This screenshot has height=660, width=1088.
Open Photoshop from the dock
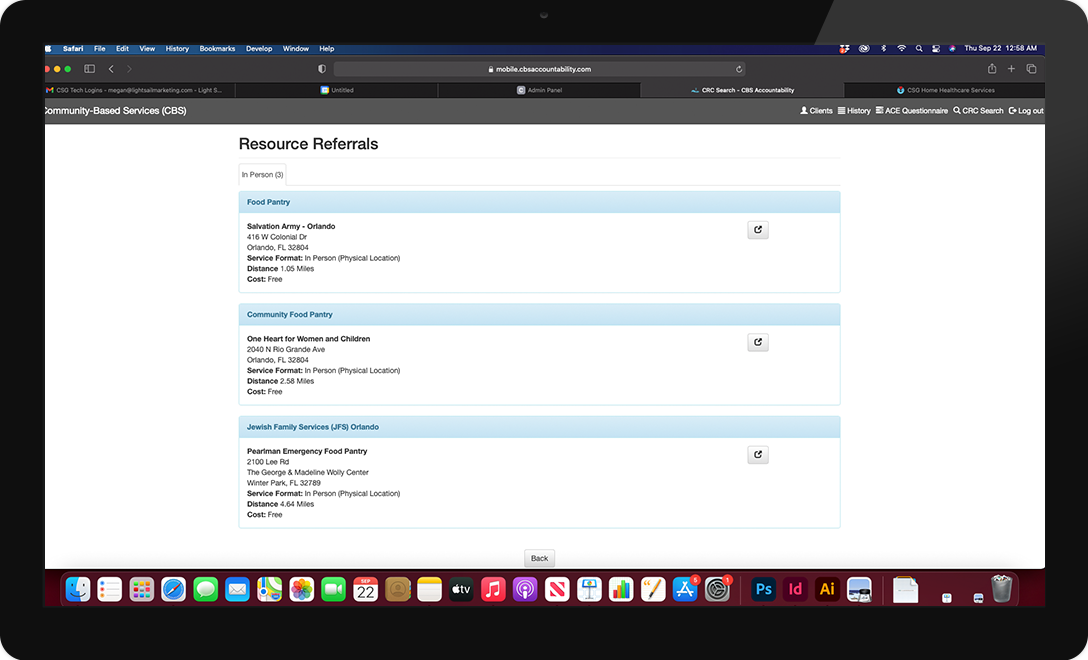pos(763,589)
